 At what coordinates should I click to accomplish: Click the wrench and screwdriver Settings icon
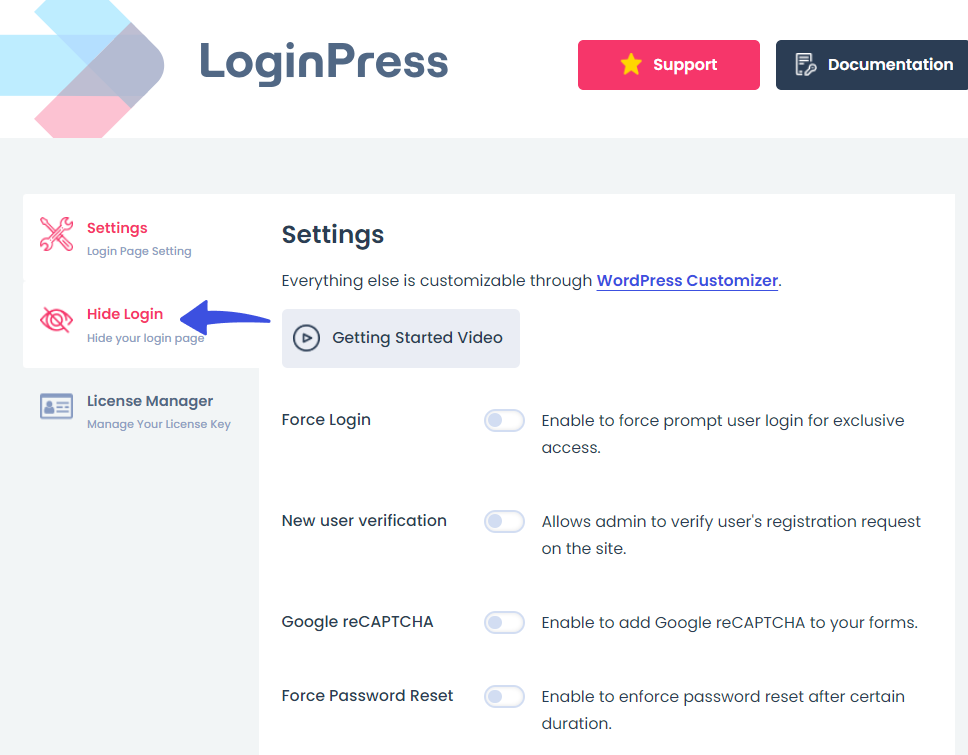[x=56, y=234]
